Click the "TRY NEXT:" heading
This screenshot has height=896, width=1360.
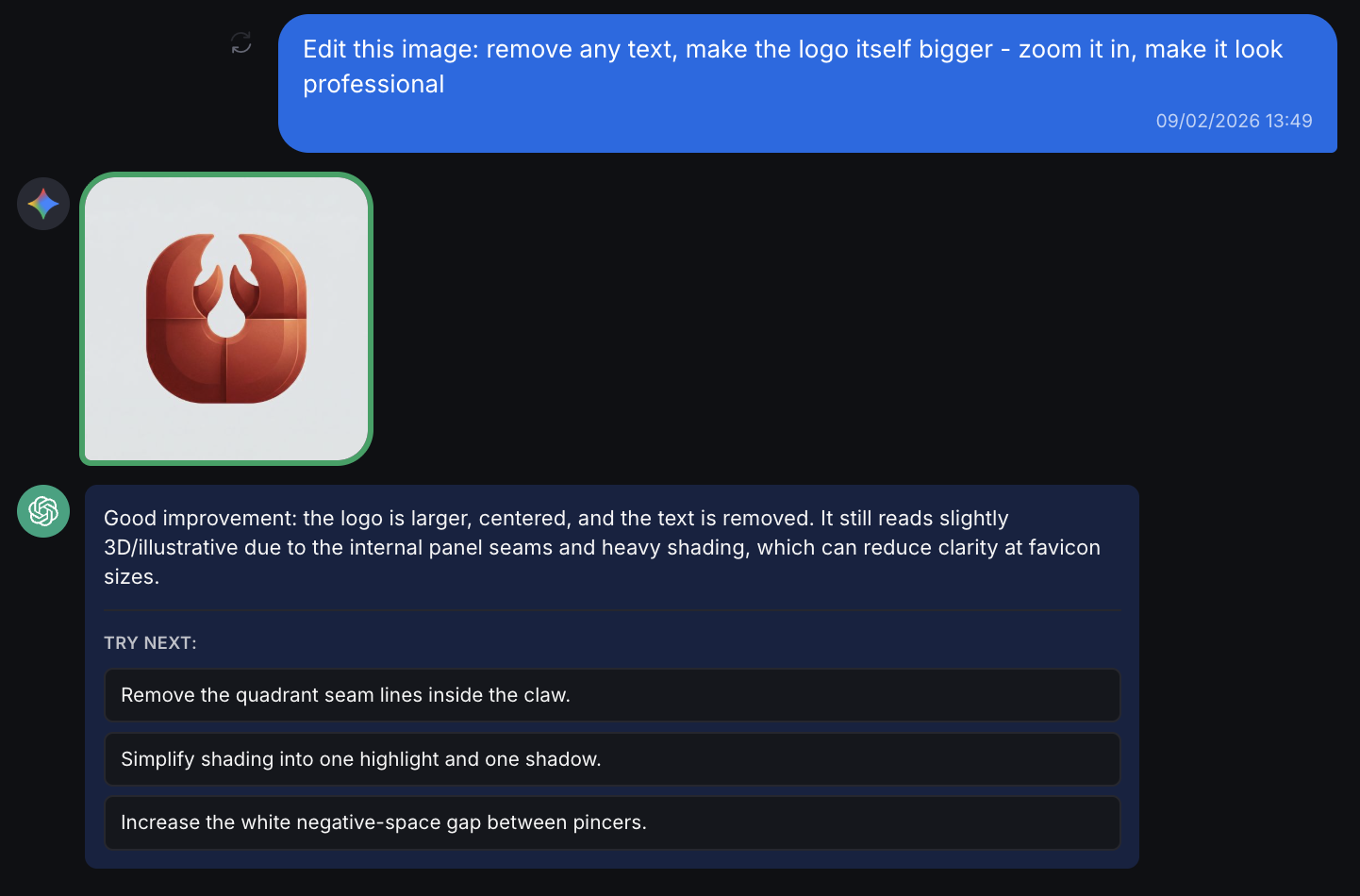coord(150,643)
